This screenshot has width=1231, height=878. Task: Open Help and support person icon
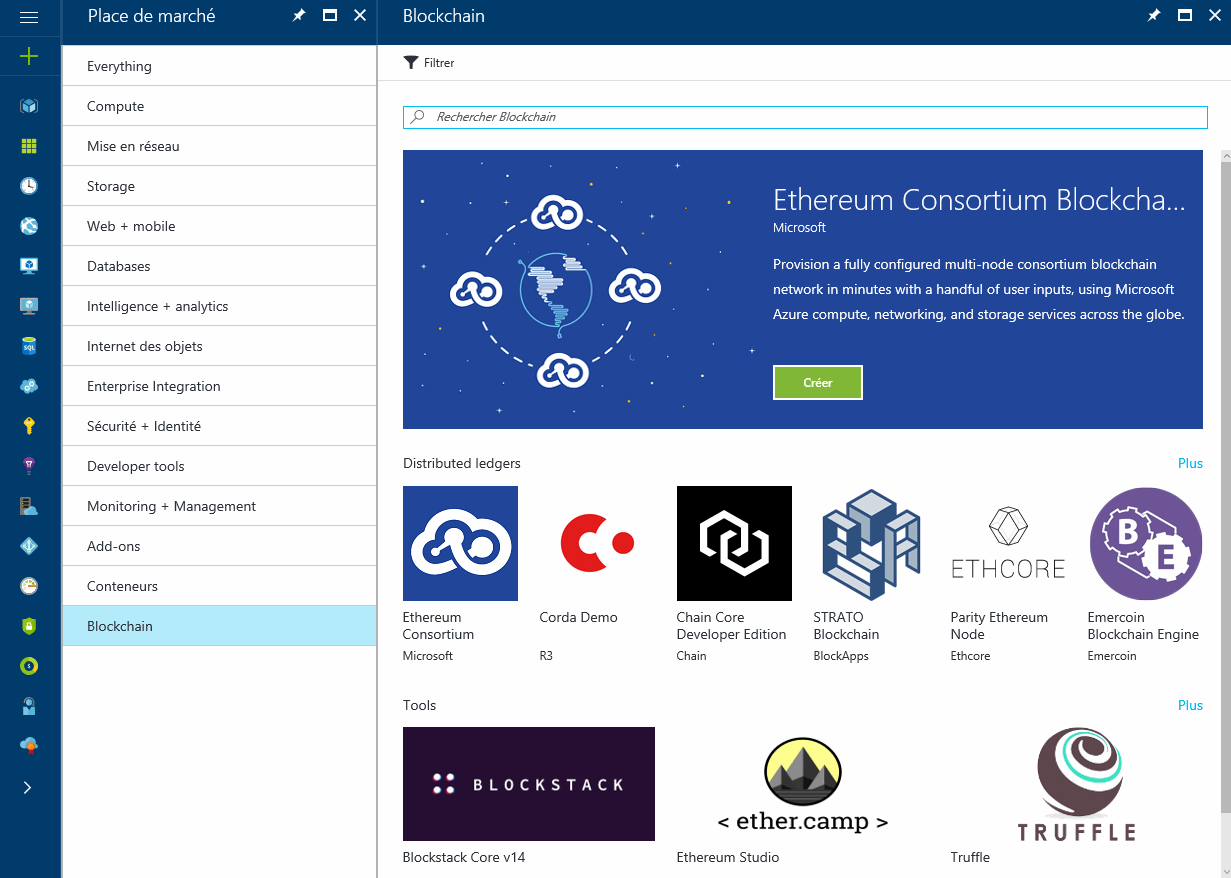28,706
